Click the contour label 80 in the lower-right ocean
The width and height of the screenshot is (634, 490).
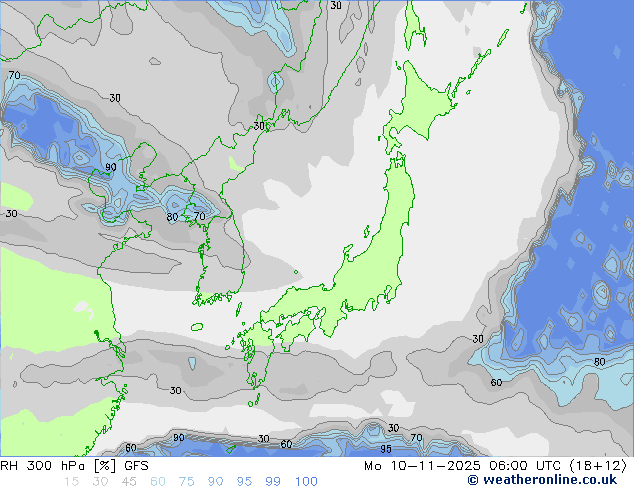click(600, 362)
